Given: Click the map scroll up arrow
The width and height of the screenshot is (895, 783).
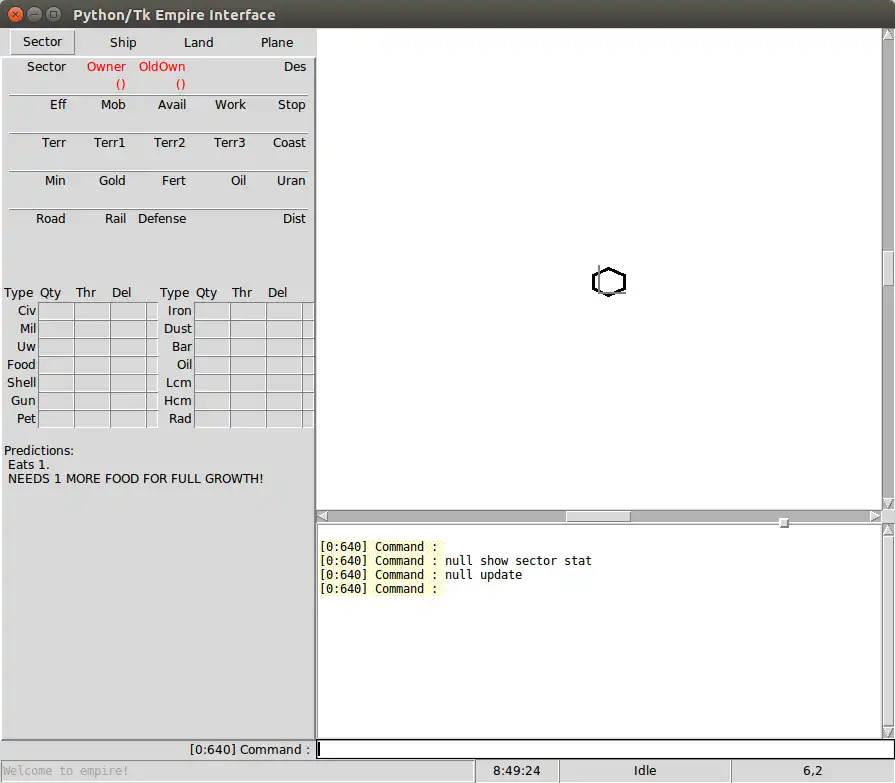Looking at the screenshot, I should (888, 34).
